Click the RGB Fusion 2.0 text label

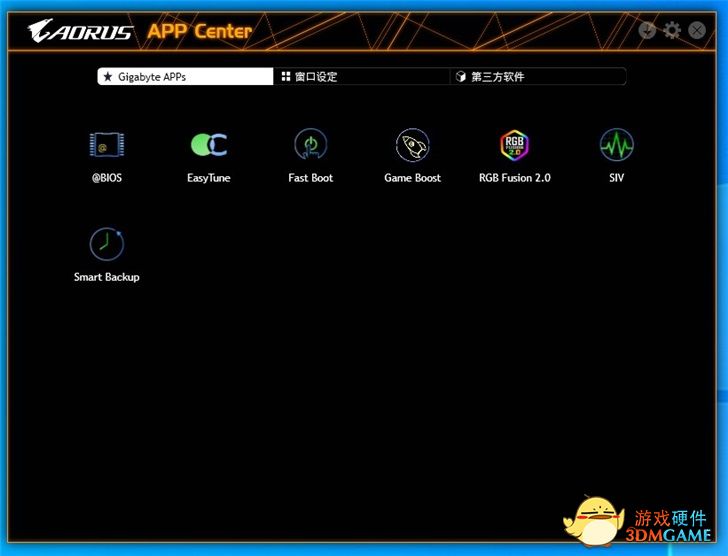(514, 178)
